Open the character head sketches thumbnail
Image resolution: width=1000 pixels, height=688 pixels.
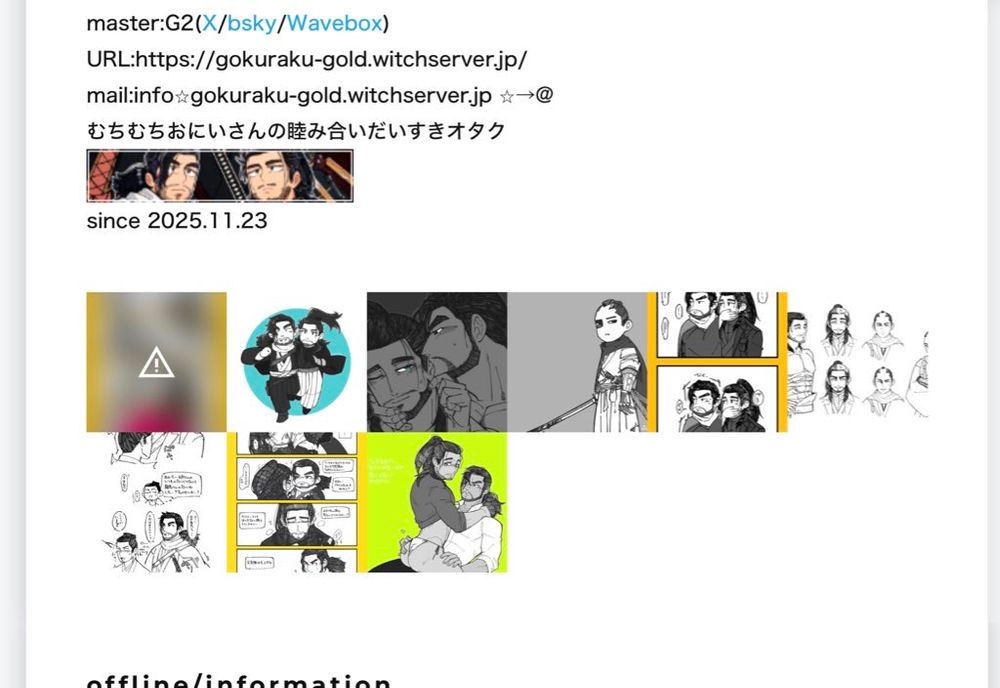pos(858,362)
